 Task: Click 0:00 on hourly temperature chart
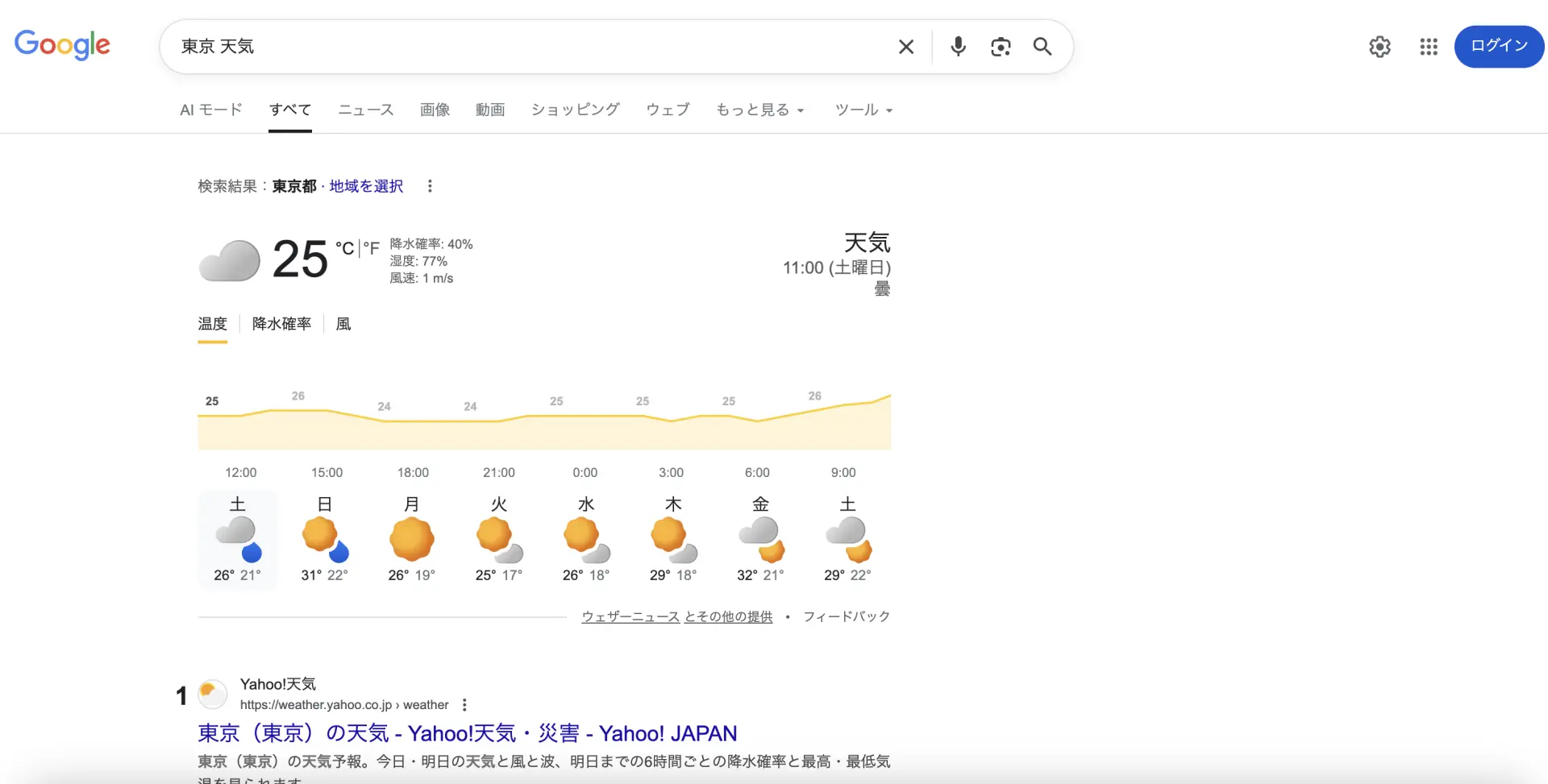(x=585, y=473)
